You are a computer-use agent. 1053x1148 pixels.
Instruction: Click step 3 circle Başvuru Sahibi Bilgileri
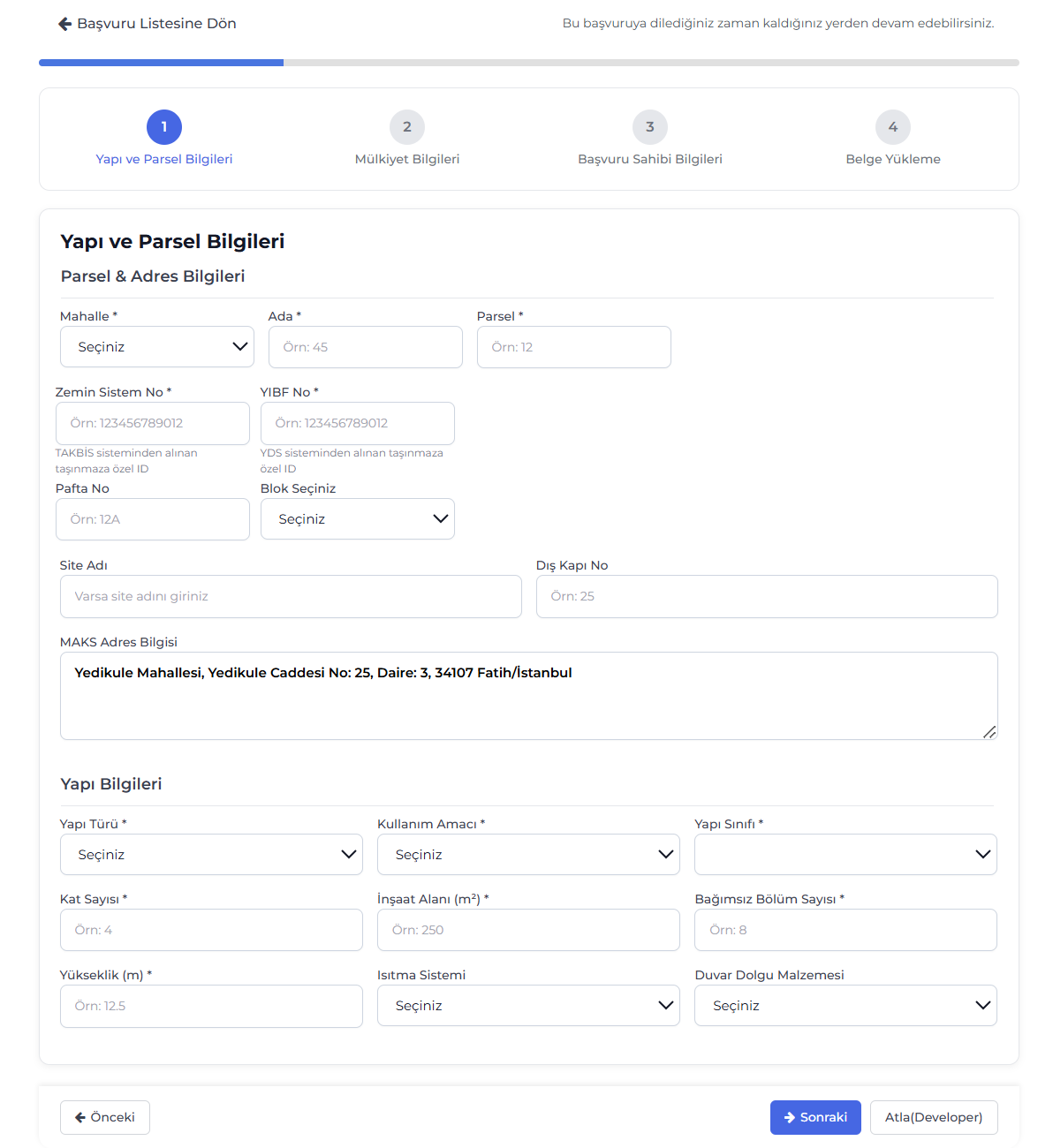650,127
